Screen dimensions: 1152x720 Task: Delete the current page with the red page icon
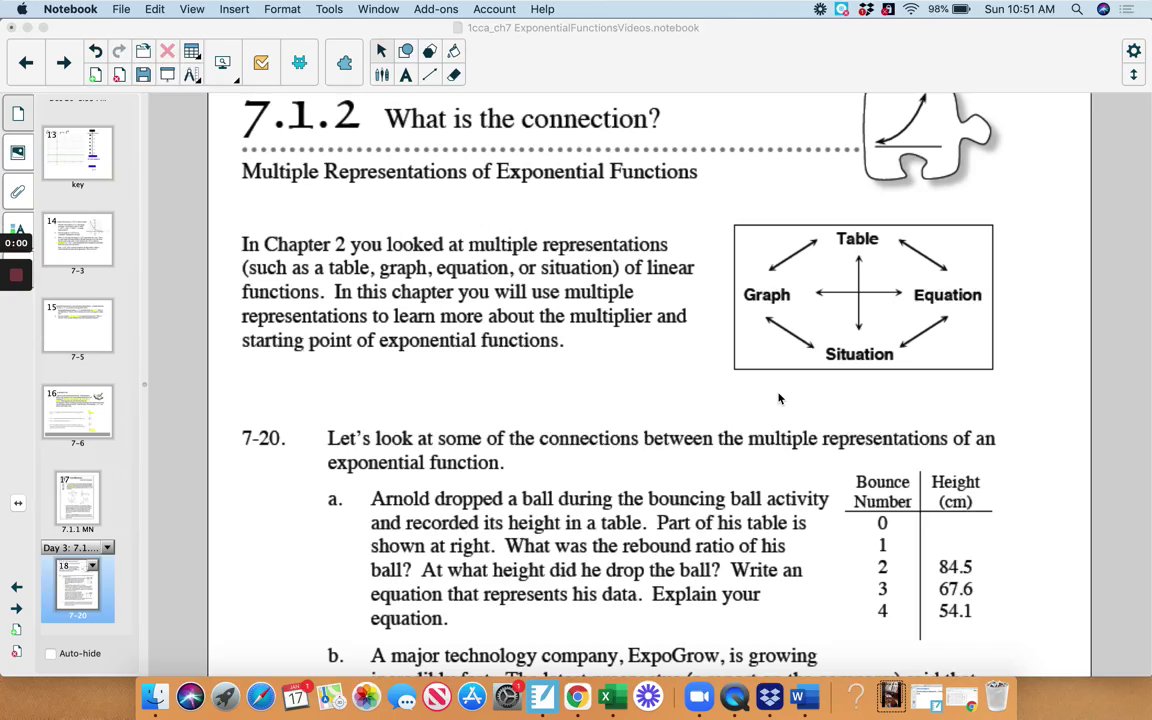click(119, 75)
